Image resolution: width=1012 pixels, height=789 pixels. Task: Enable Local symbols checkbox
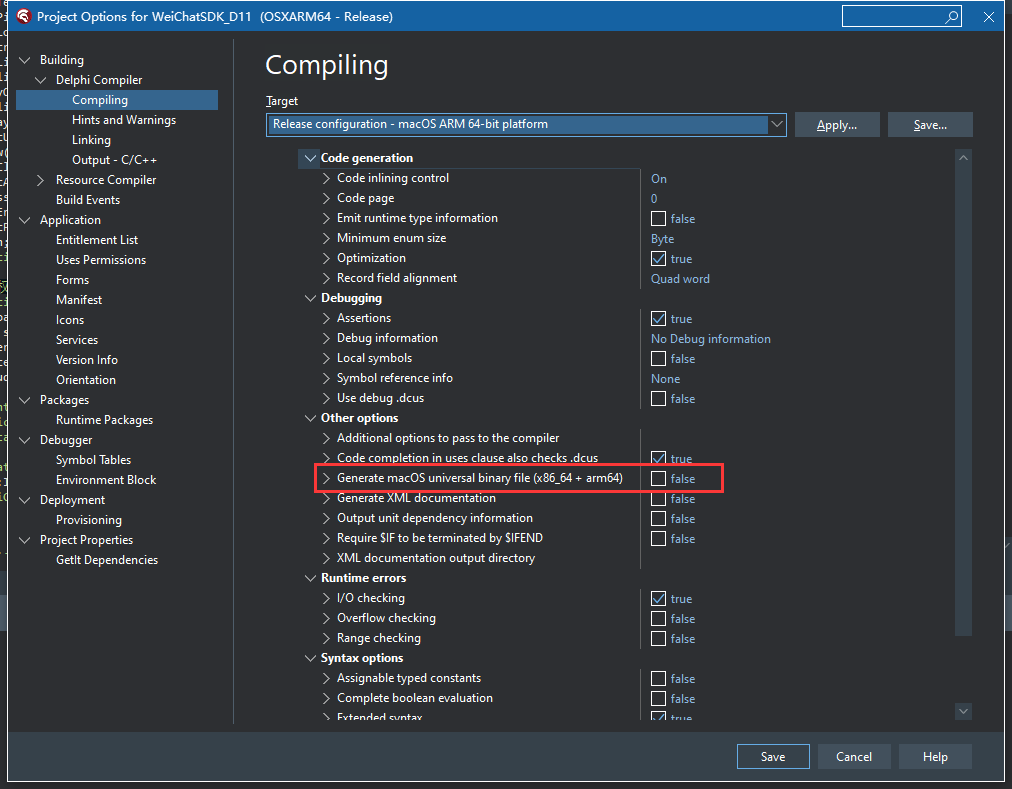coord(658,358)
